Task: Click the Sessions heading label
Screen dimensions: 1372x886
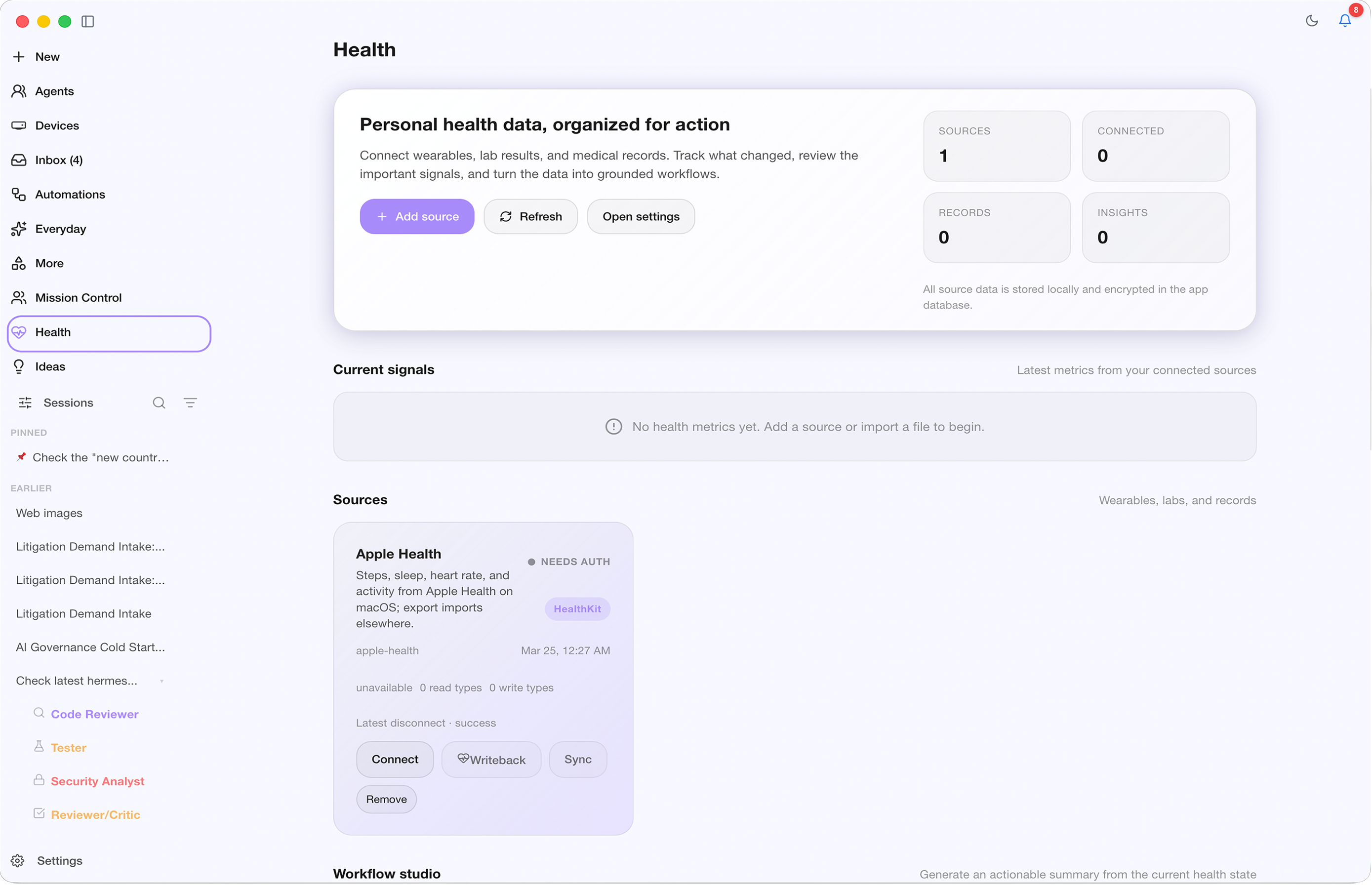Action: (69, 403)
